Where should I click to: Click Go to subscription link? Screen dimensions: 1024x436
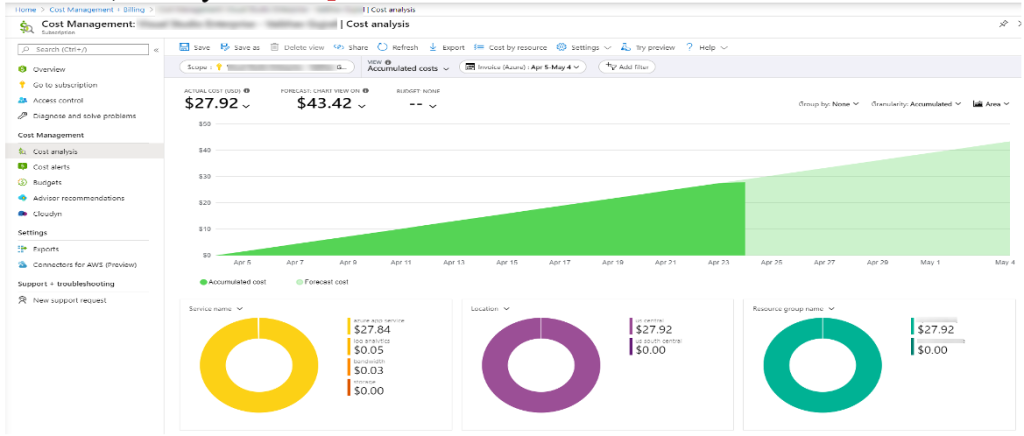point(65,85)
